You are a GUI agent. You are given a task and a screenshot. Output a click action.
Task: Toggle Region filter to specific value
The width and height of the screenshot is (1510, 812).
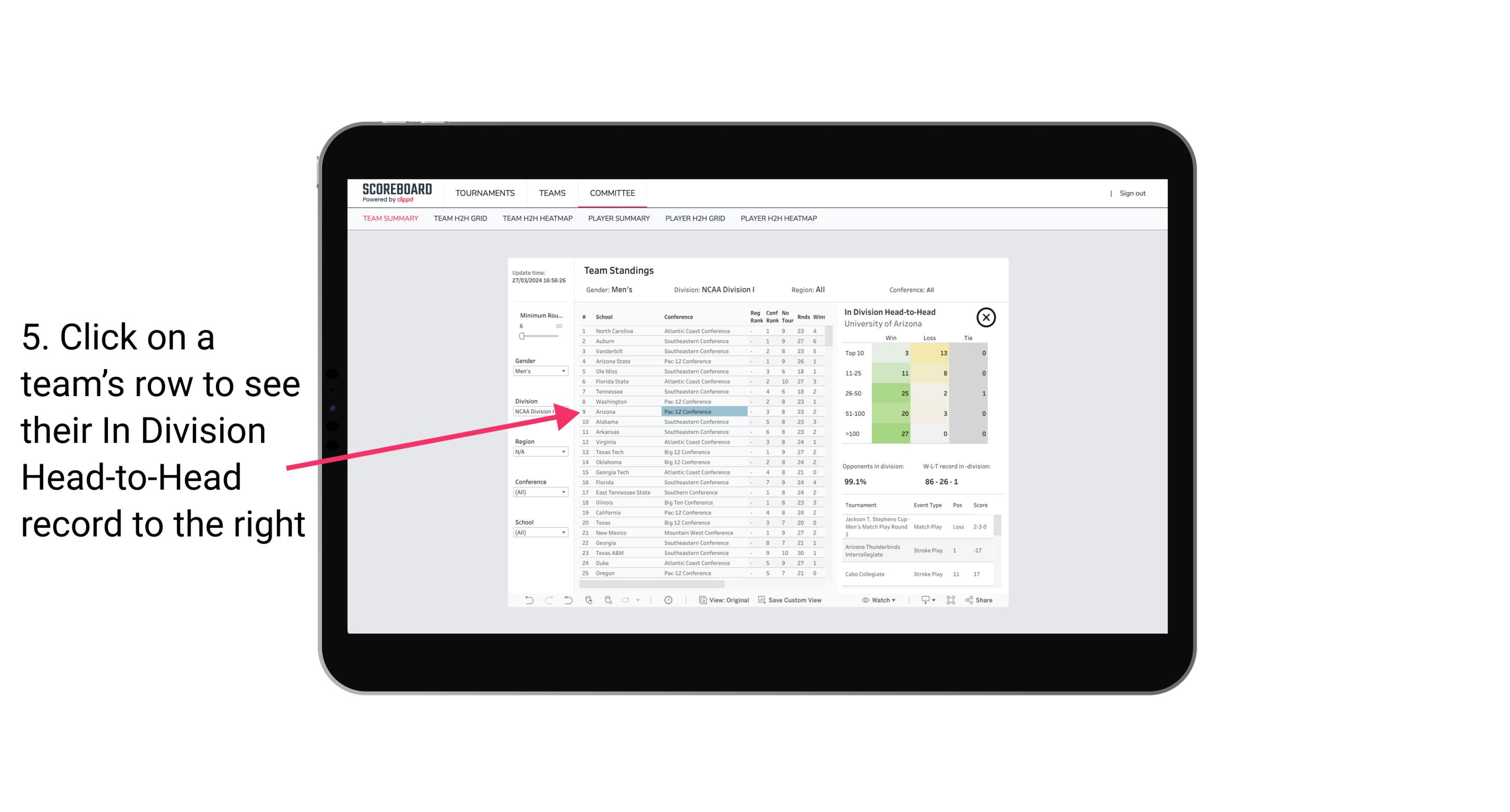(538, 452)
